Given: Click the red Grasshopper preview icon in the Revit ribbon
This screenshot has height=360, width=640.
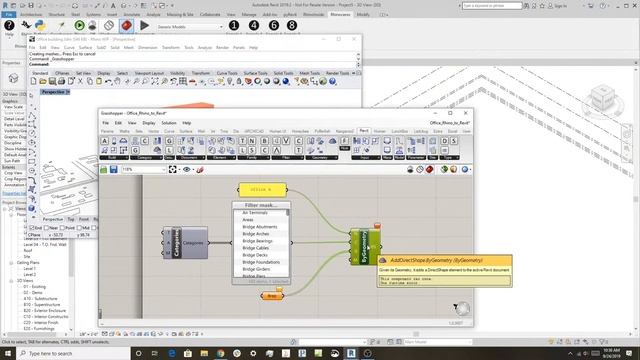Looking at the screenshot, I should pyautogui.click(x=127, y=25).
